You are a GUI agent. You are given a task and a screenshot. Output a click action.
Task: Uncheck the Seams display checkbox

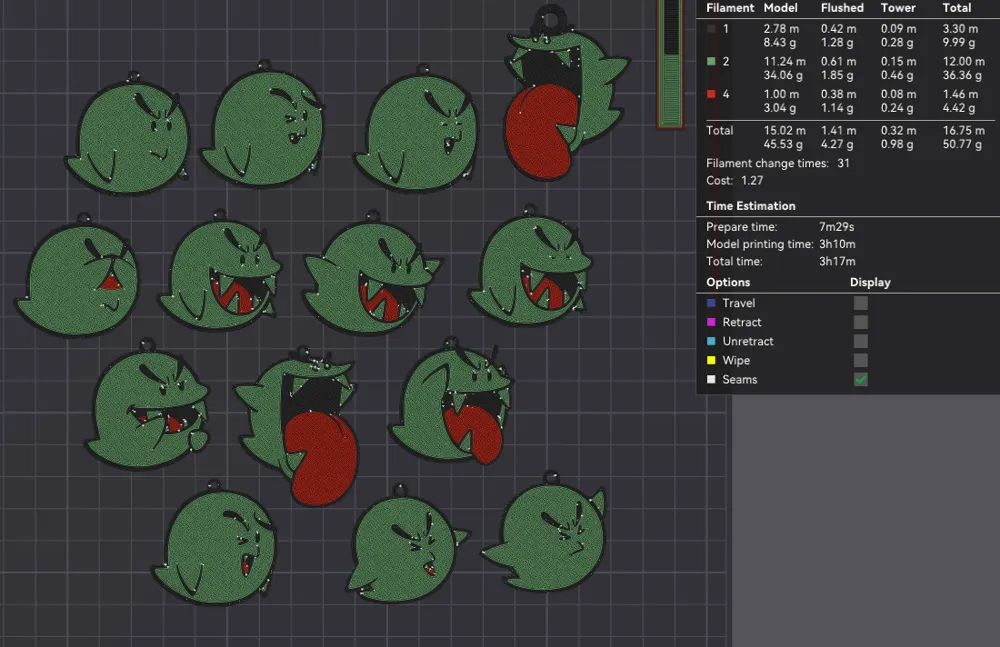tap(860, 380)
